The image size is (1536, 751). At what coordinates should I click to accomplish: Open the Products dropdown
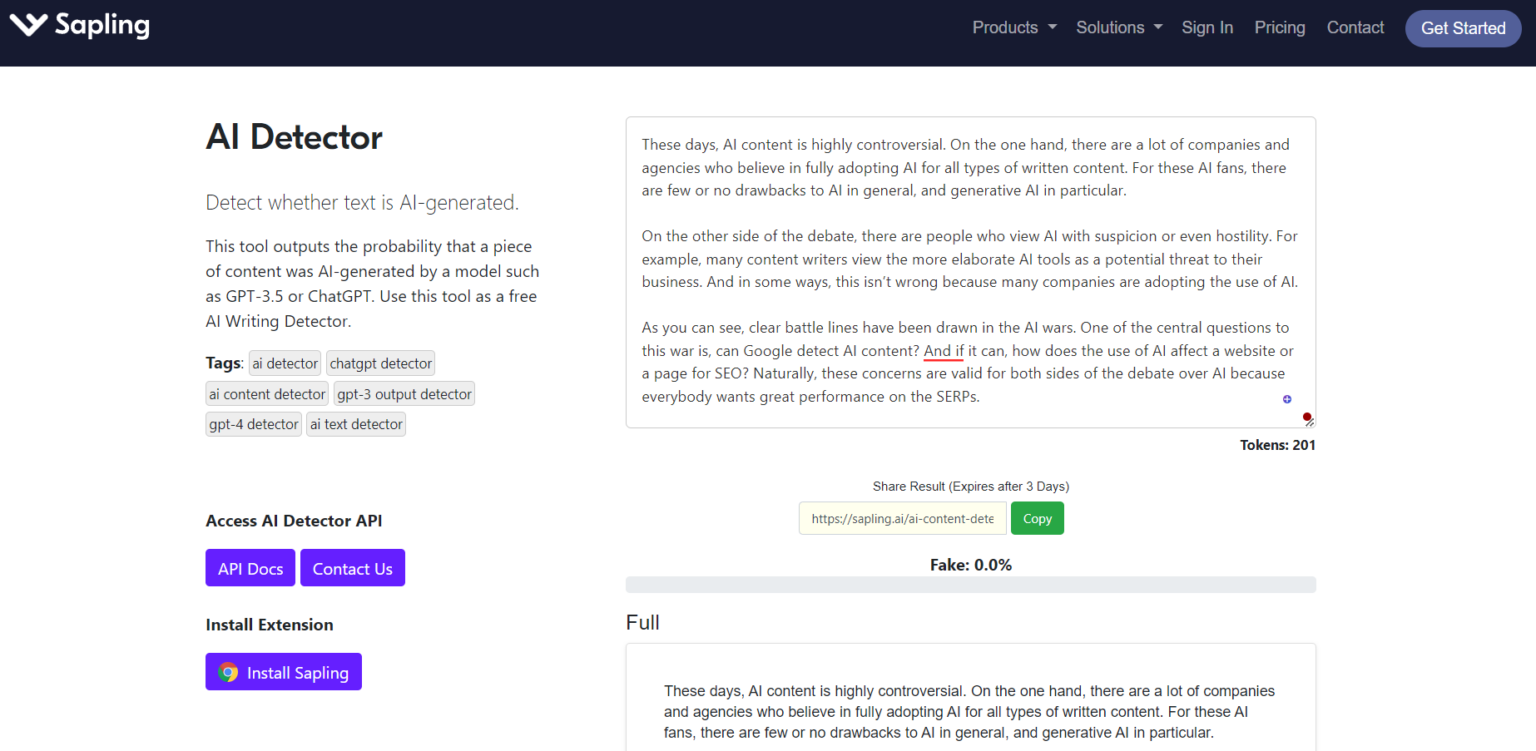(x=1013, y=27)
